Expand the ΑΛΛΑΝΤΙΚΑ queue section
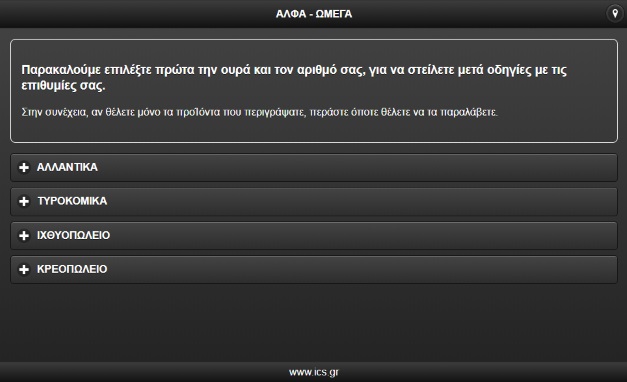627x382 pixels. point(314,168)
